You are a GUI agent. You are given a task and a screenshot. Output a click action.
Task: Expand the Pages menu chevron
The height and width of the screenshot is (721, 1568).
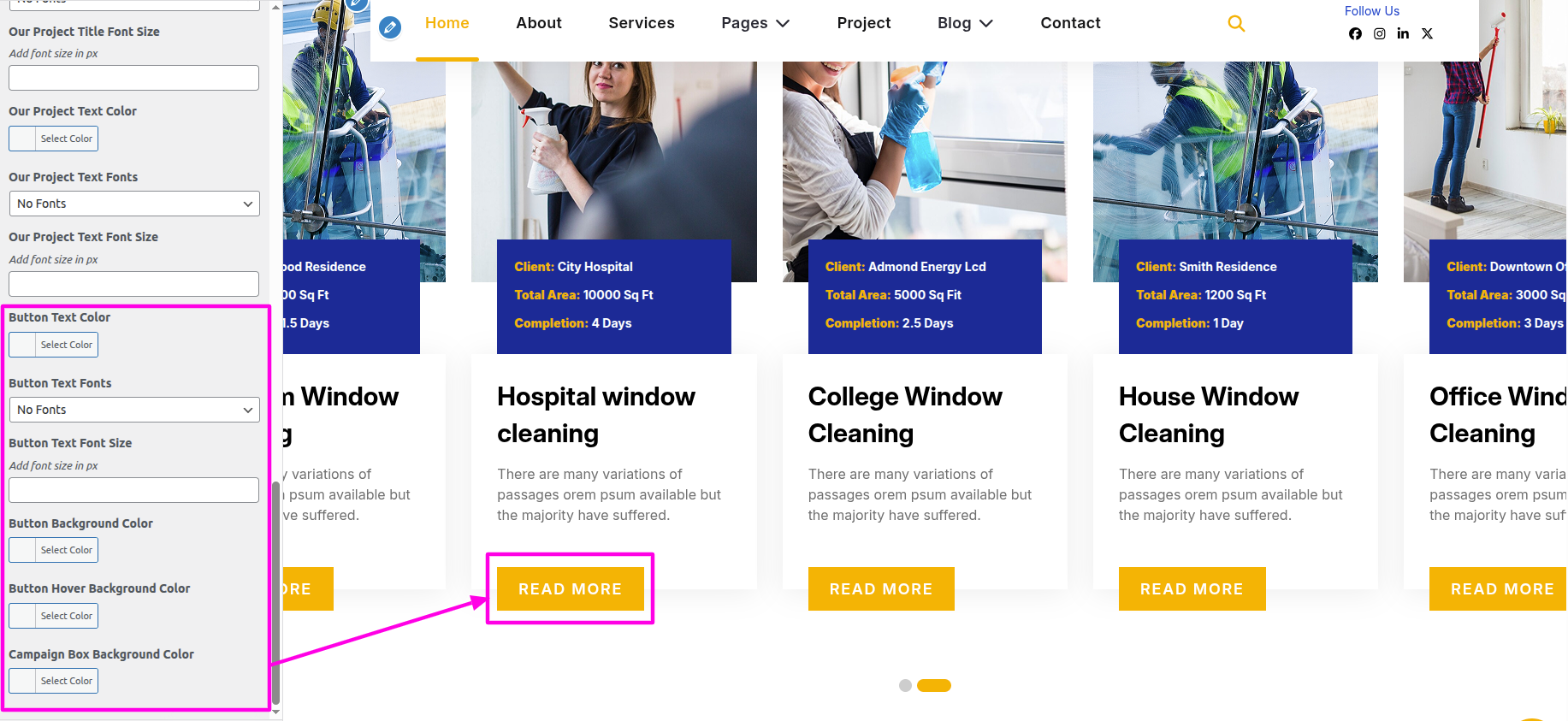point(783,24)
